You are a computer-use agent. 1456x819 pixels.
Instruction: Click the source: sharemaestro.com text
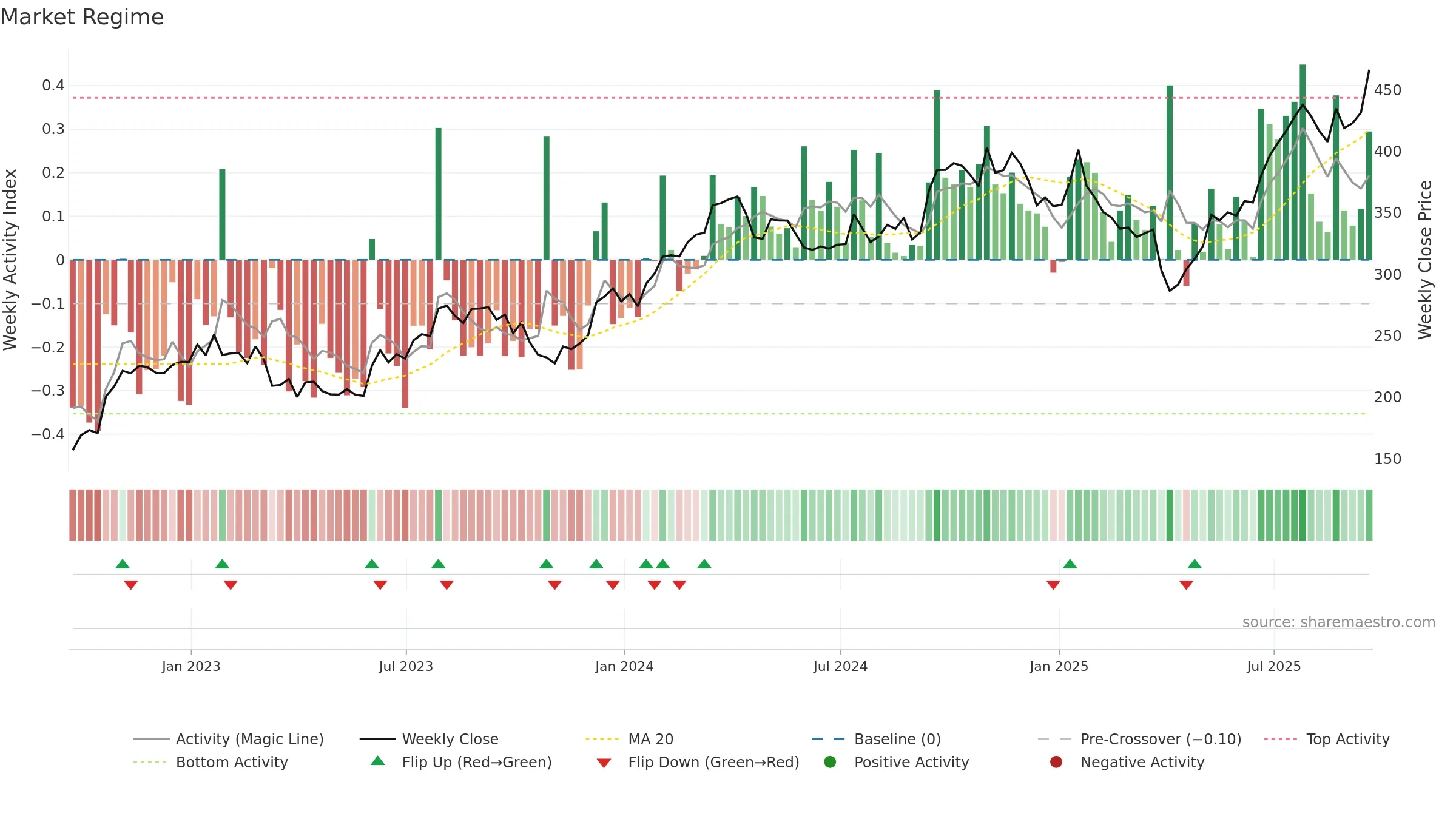pos(1339,622)
